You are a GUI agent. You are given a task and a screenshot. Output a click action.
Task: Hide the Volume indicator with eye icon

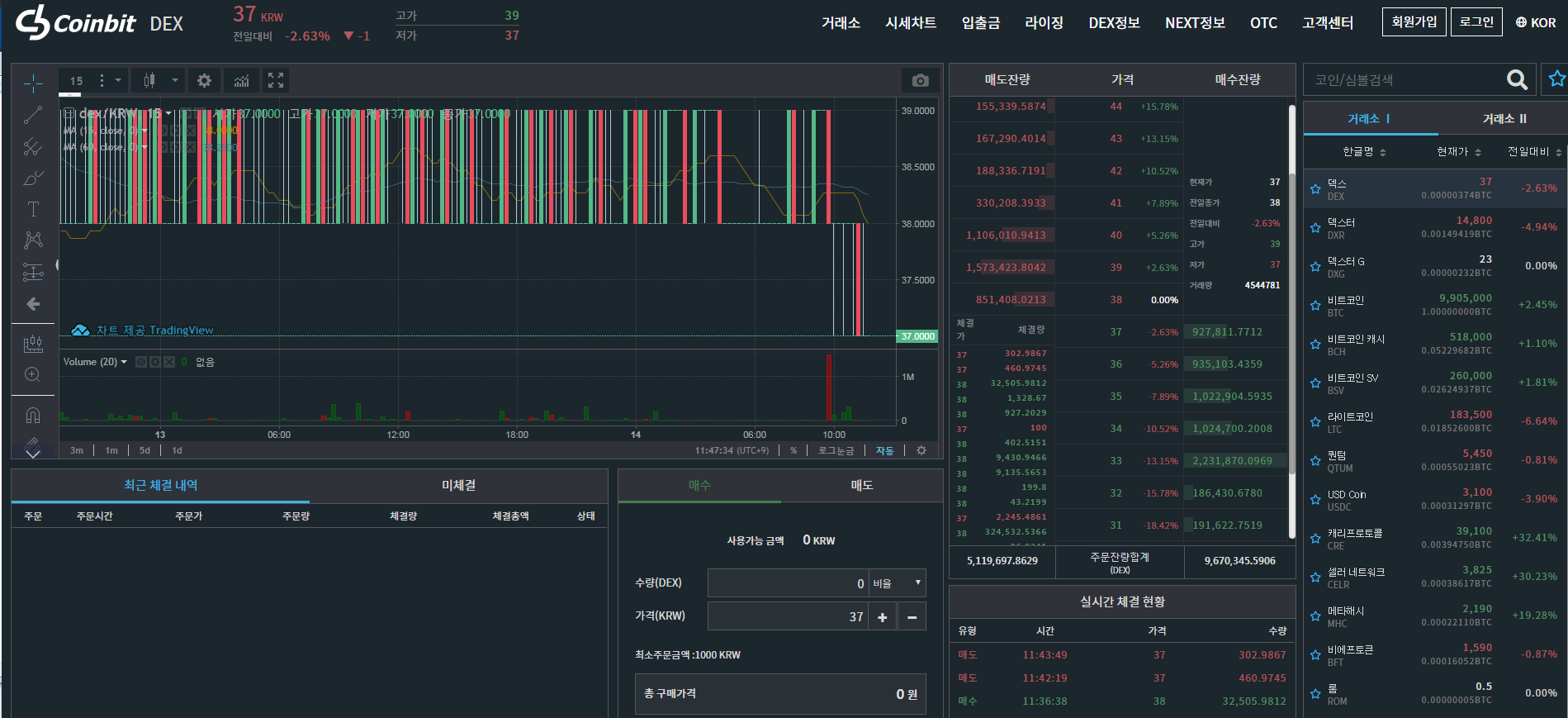click(x=141, y=362)
